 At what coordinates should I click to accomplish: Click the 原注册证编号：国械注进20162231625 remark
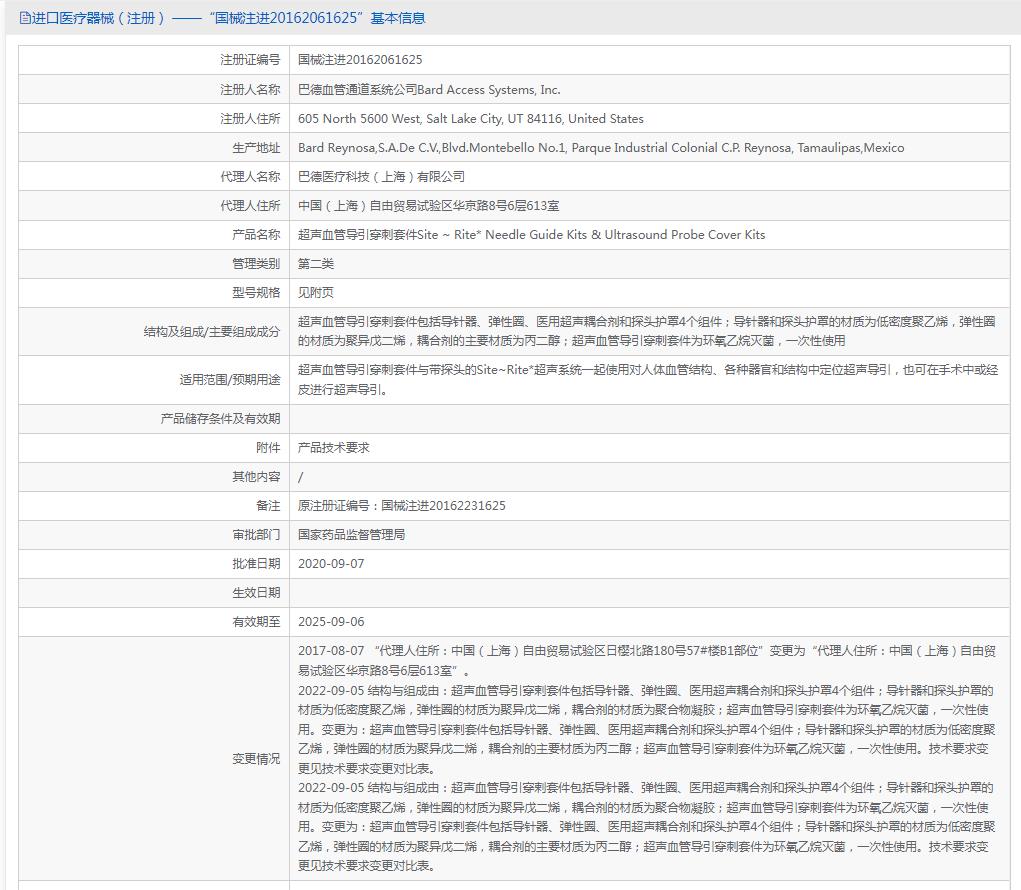(x=402, y=506)
